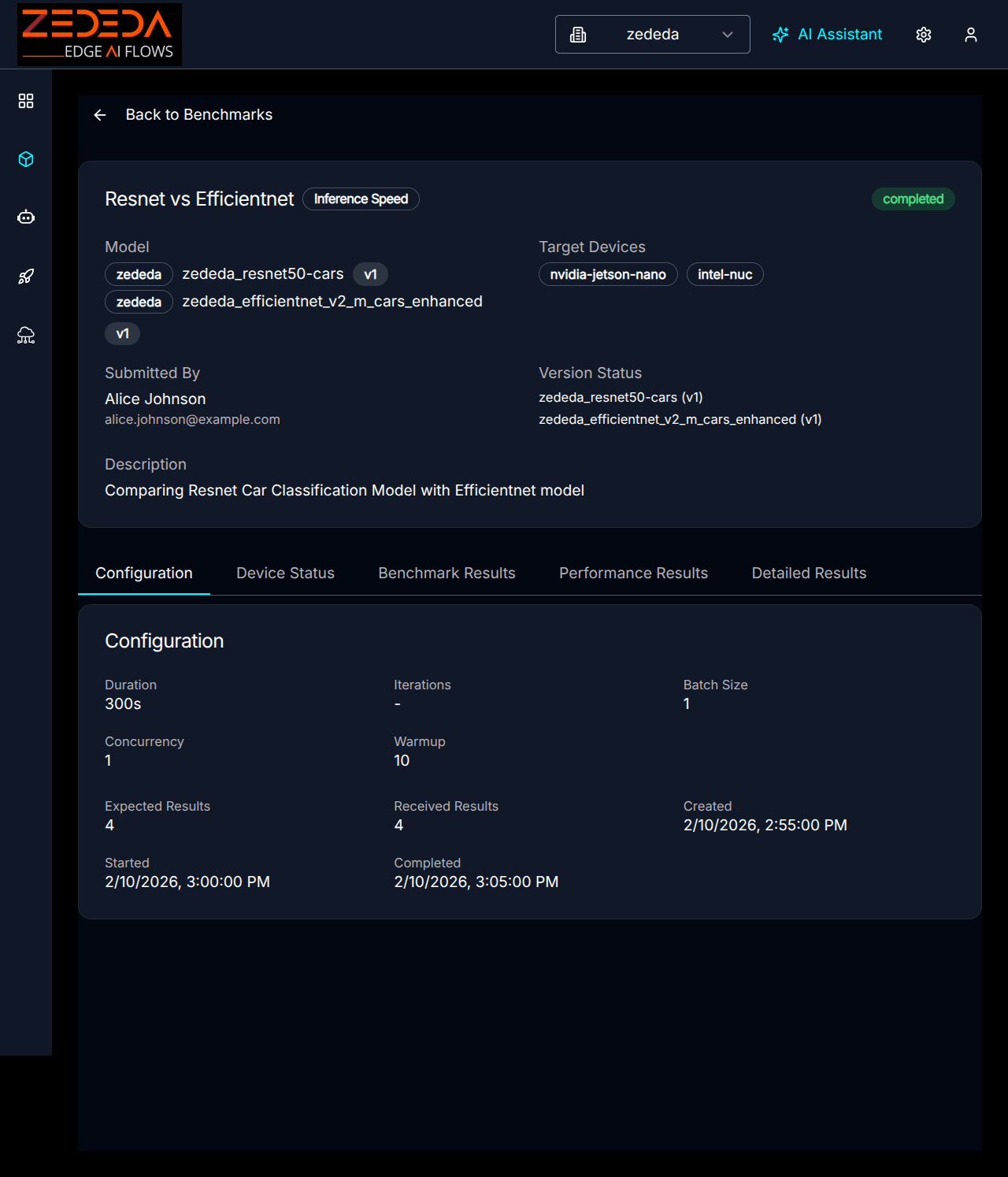
Task: Open the user profile icon
Action: coord(971,35)
